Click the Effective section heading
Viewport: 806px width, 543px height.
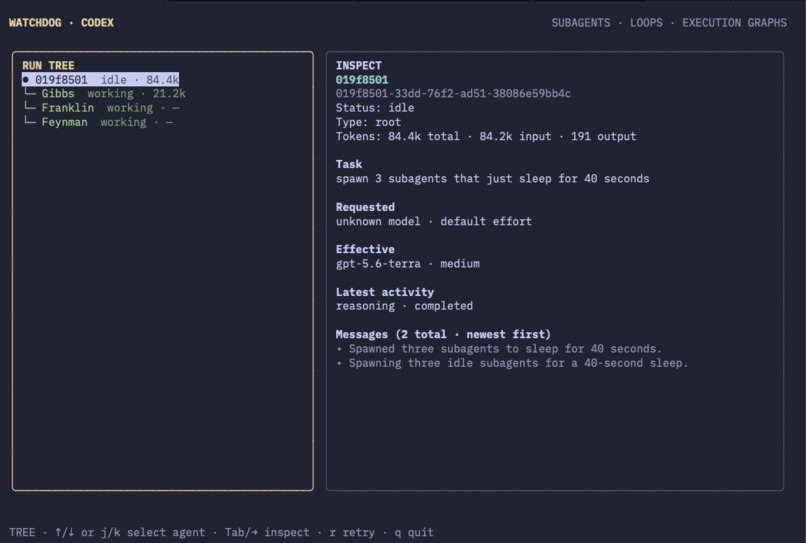click(365, 249)
